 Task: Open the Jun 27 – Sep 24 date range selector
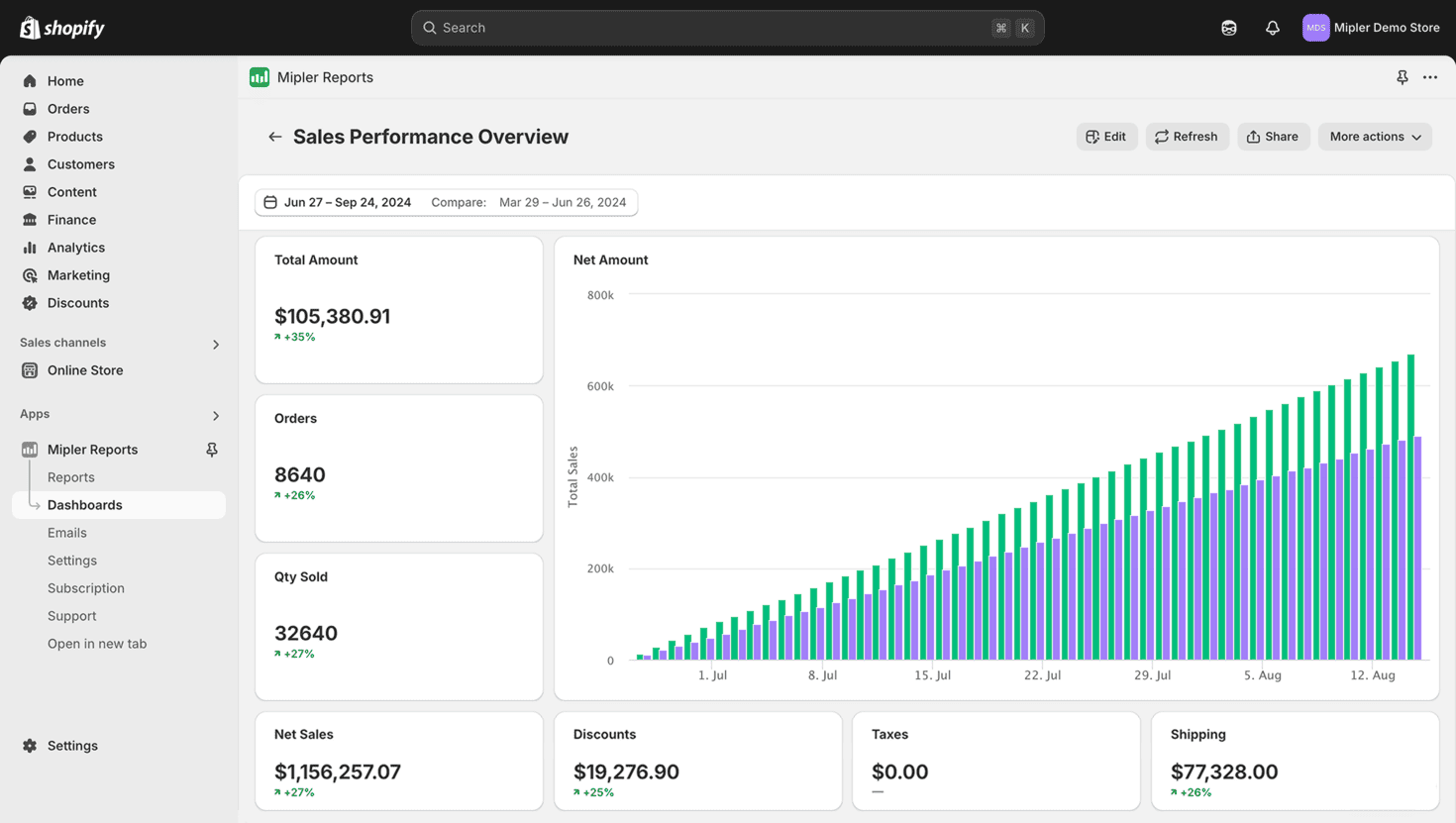tap(347, 201)
